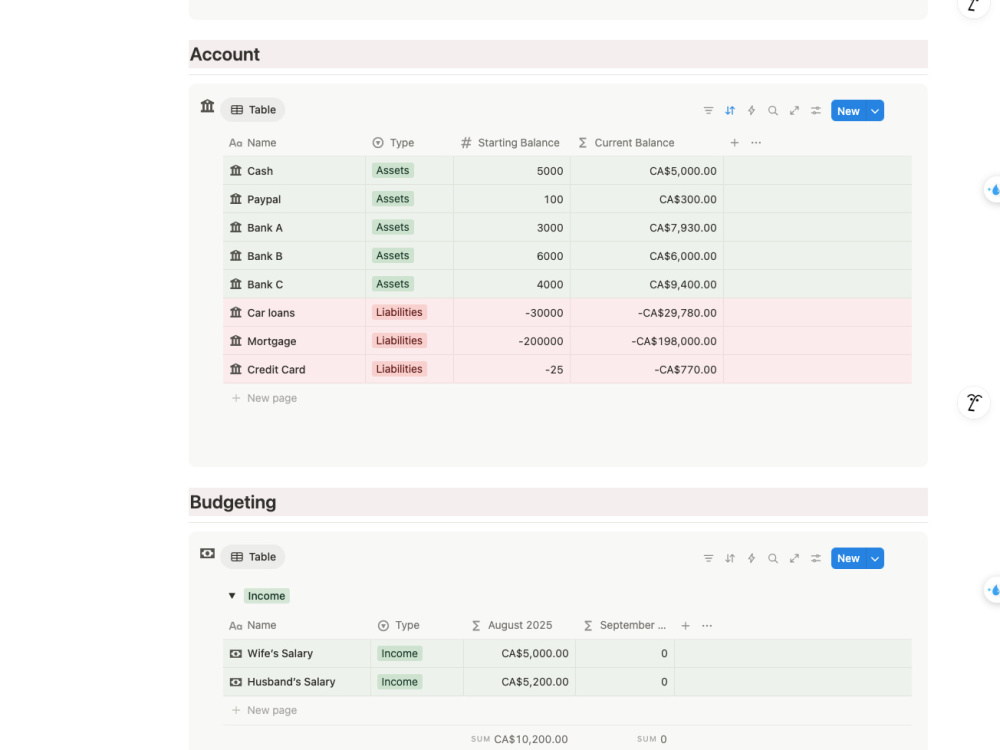
Task: Click sort icon in Account table toolbar
Action: point(730,110)
